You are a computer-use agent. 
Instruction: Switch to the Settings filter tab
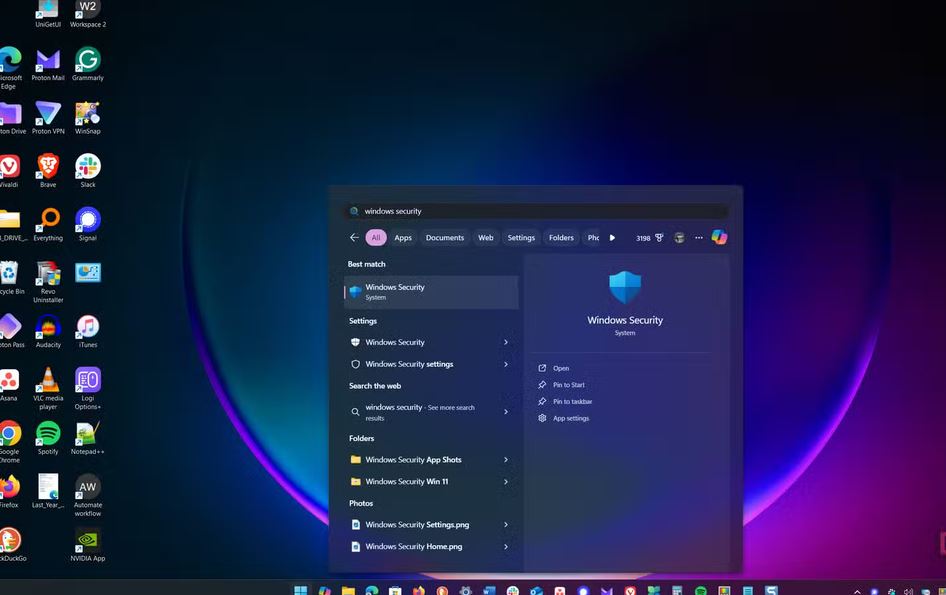(x=521, y=238)
